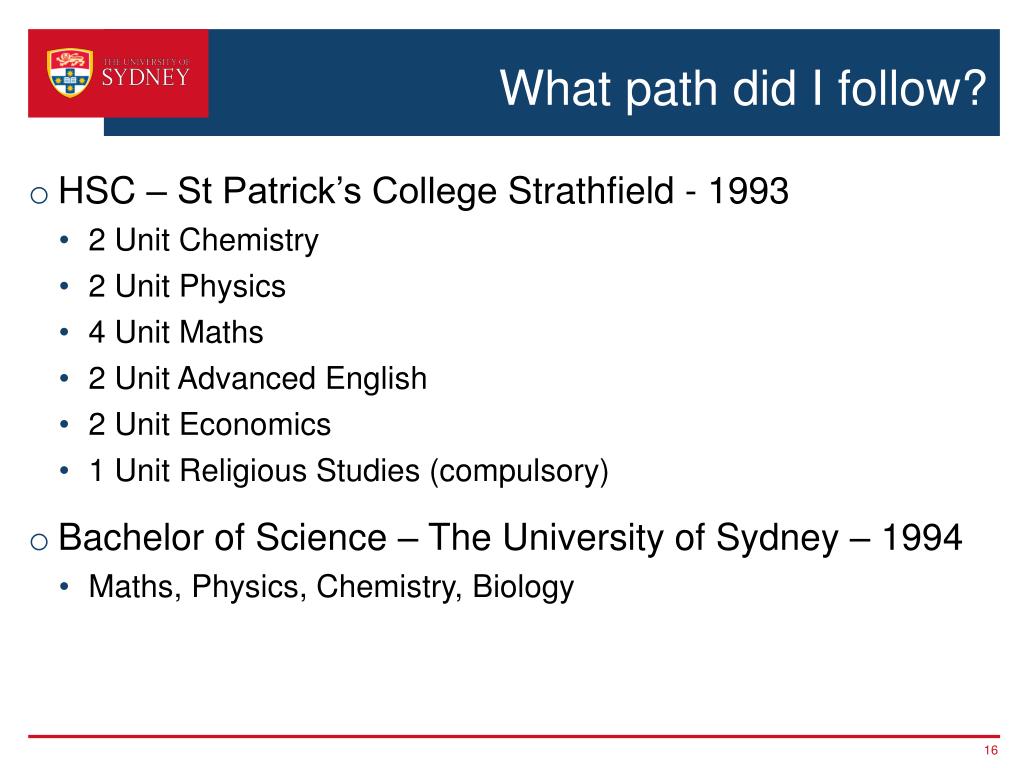The image size is (1024, 768).
Task: Click the Bachelor of Science heading
Action: coord(510,539)
